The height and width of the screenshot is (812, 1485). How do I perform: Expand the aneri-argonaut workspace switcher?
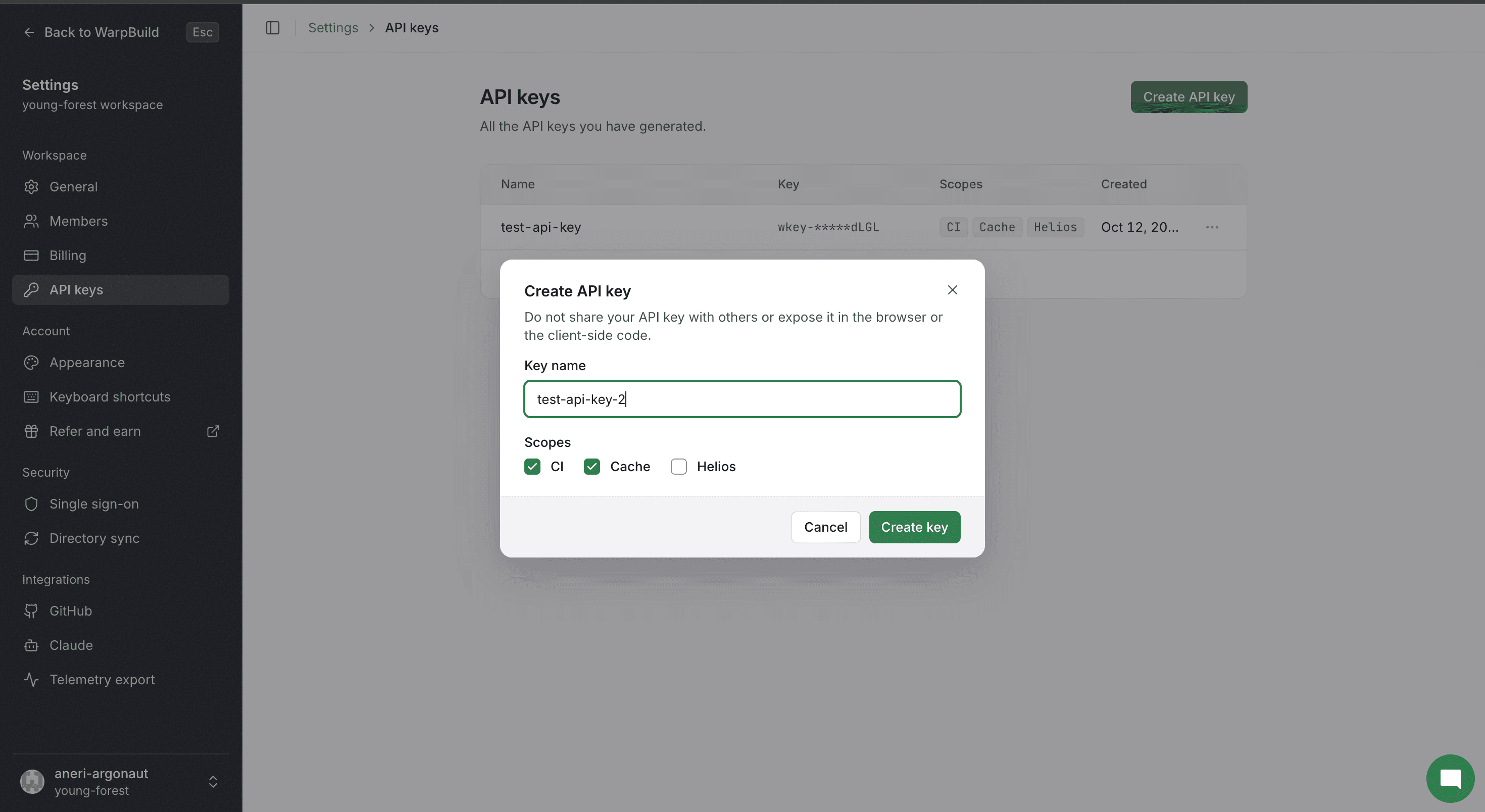213,782
